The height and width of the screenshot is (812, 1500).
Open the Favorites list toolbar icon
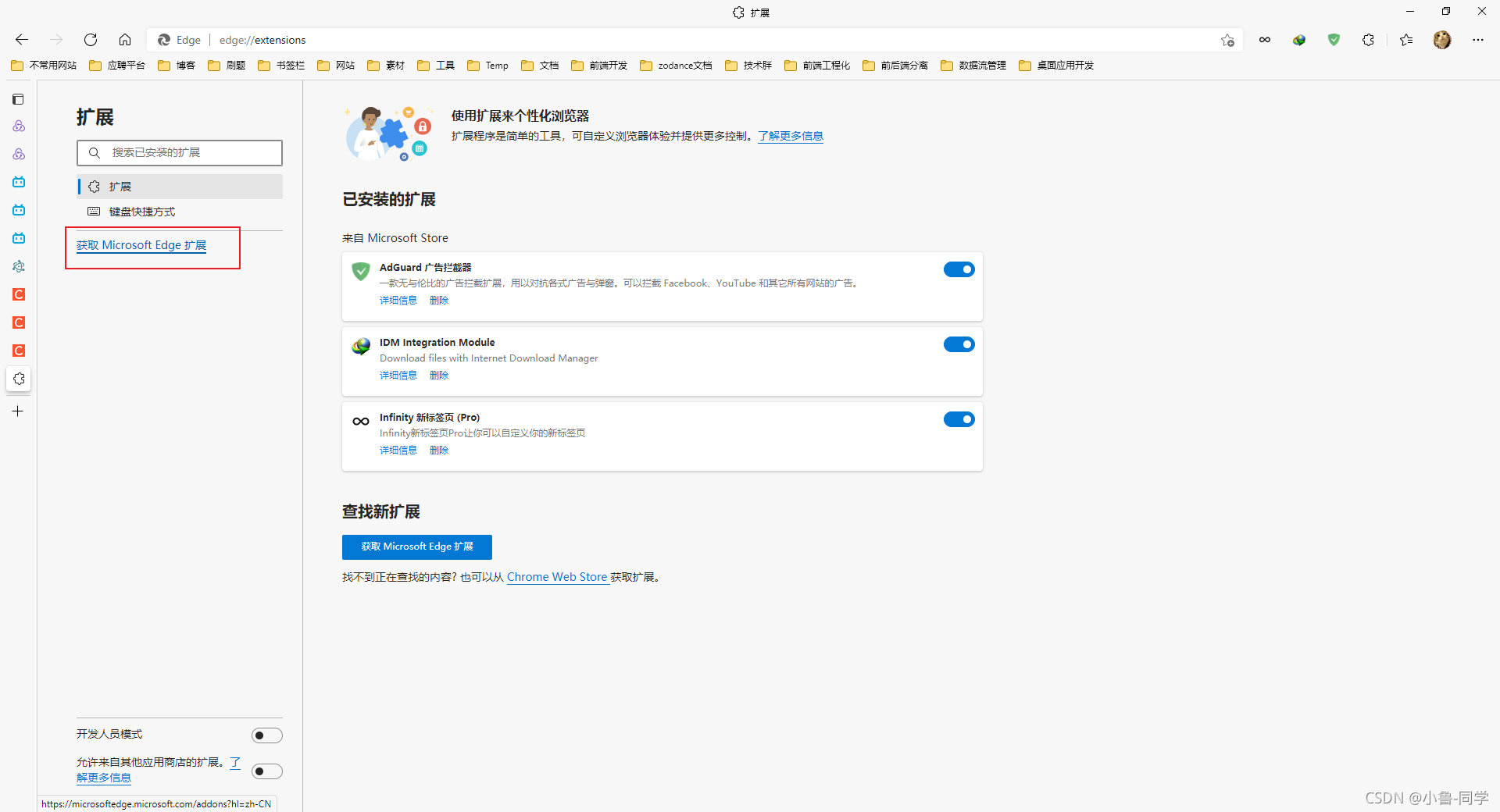click(x=1406, y=40)
